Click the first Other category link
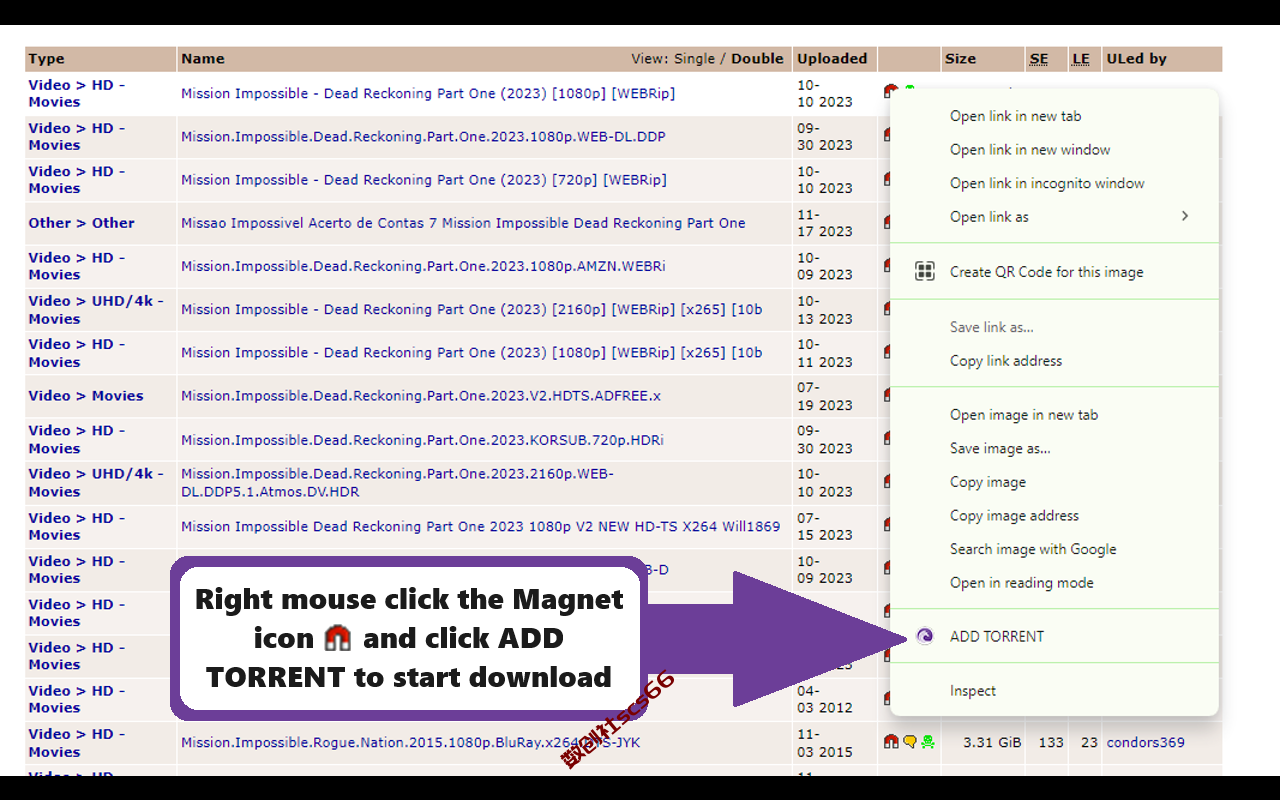The image size is (1280, 800). [49, 223]
